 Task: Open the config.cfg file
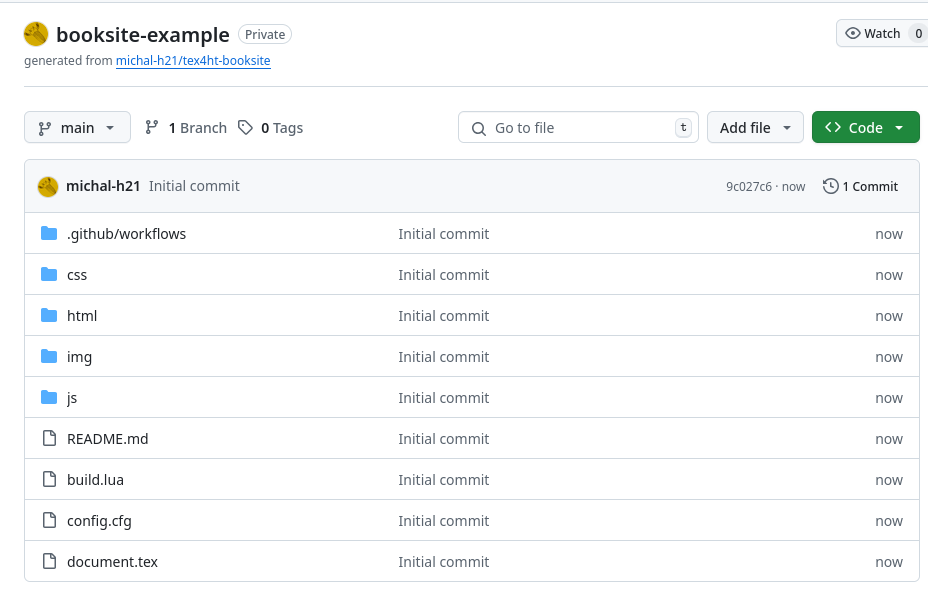click(x=99, y=521)
